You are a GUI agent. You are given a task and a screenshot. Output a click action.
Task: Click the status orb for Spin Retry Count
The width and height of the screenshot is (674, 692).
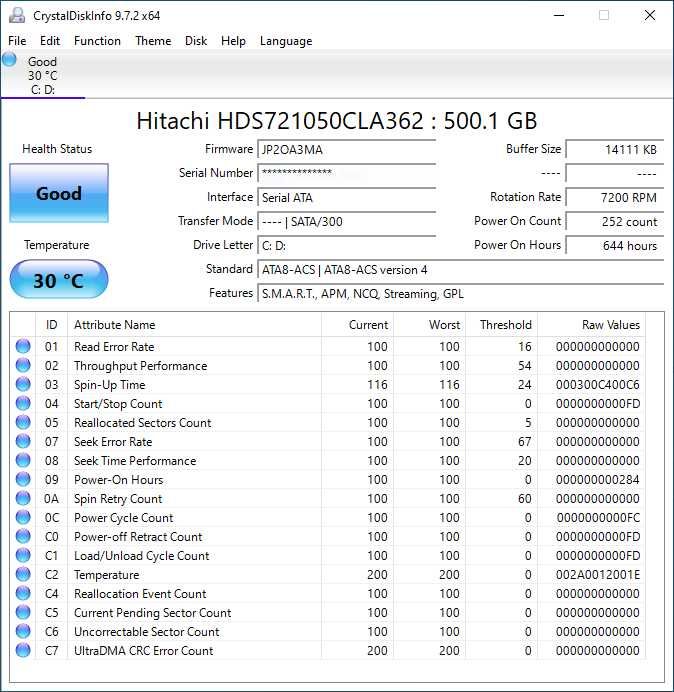23,498
